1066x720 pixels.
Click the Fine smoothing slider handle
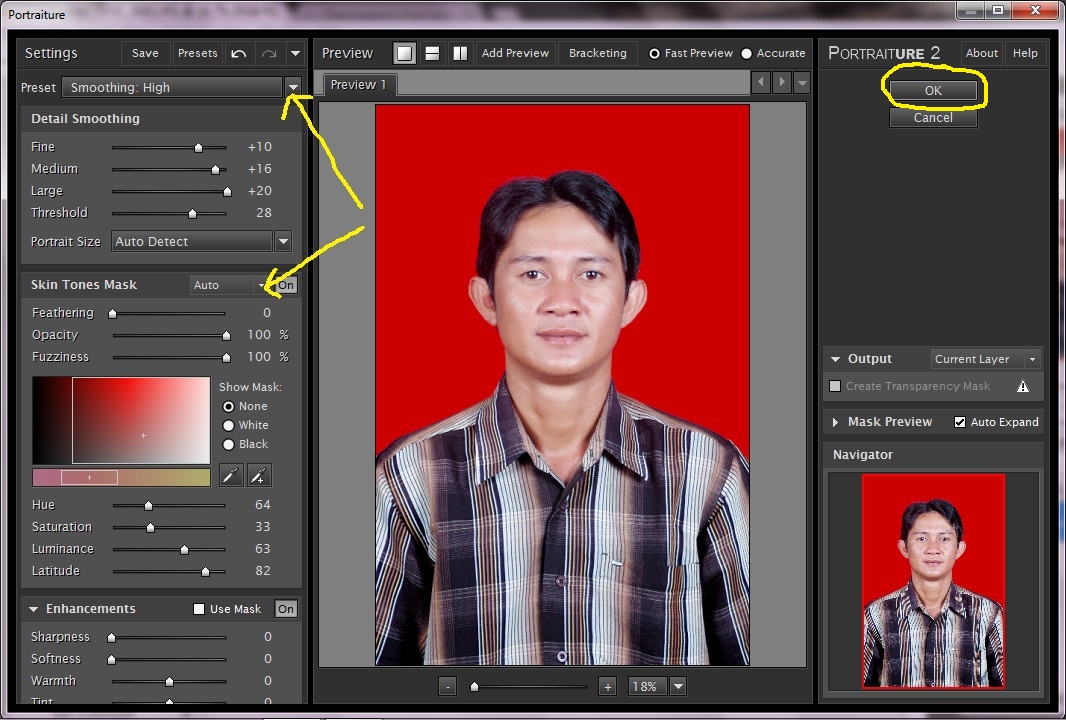pyautogui.click(x=199, y=148)
